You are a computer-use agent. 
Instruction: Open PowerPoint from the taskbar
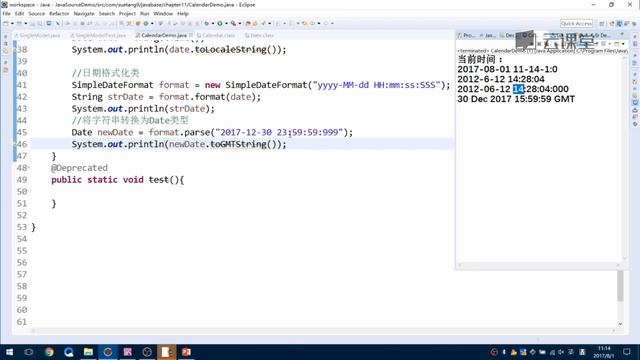(x=186, y=352)
